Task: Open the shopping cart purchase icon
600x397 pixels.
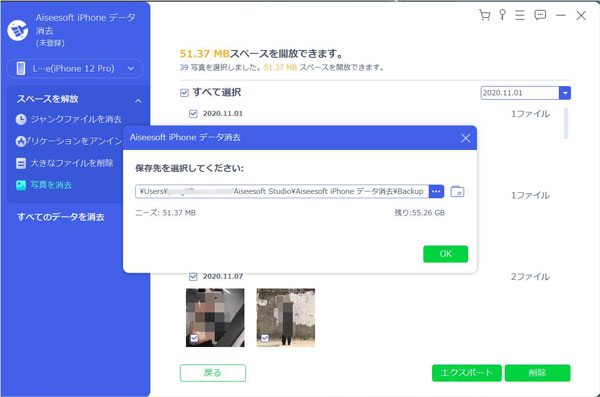Action: 484,15
